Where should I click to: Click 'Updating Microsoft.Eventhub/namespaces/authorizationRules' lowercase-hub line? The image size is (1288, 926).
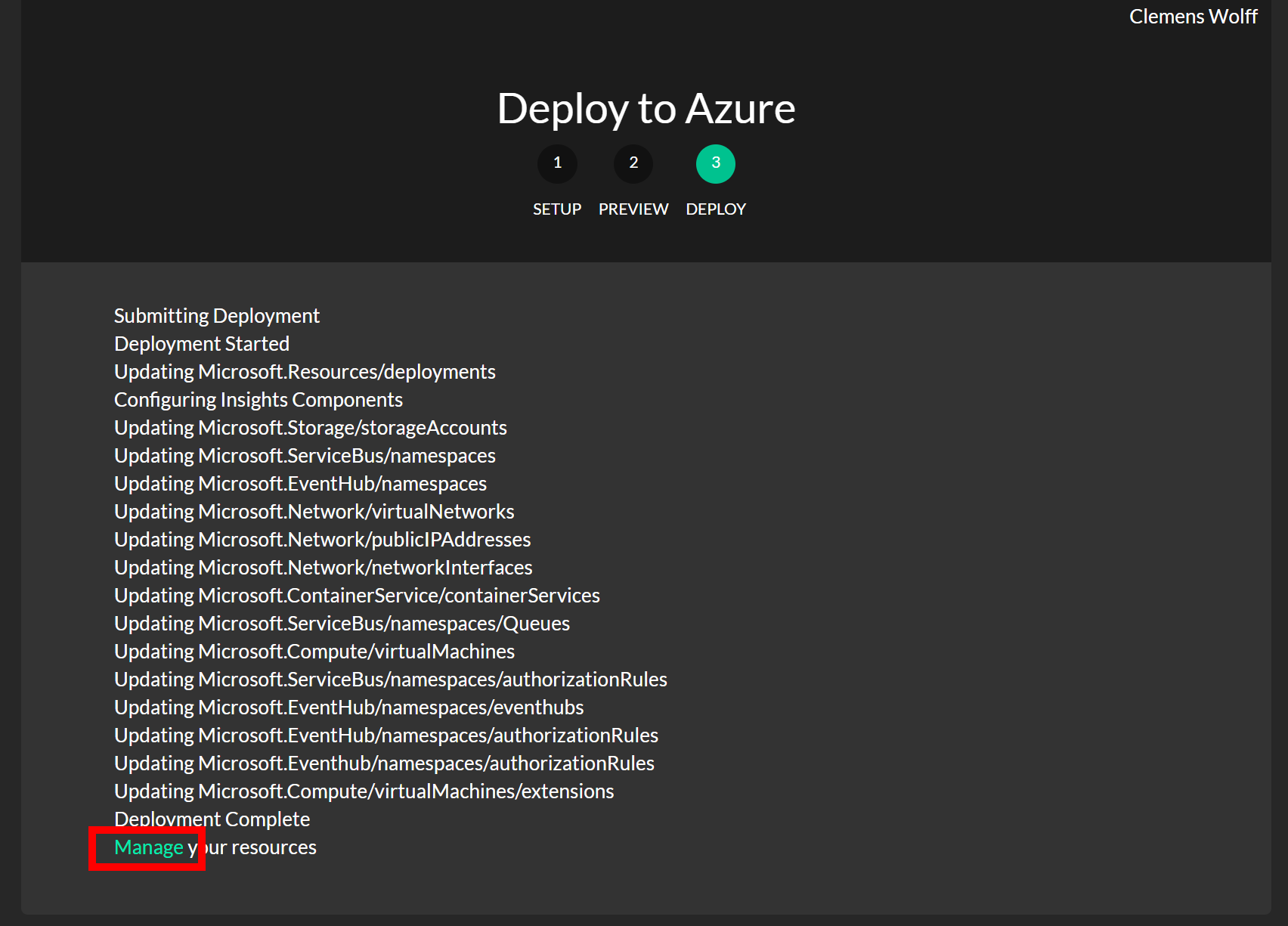tap(384, 763)
